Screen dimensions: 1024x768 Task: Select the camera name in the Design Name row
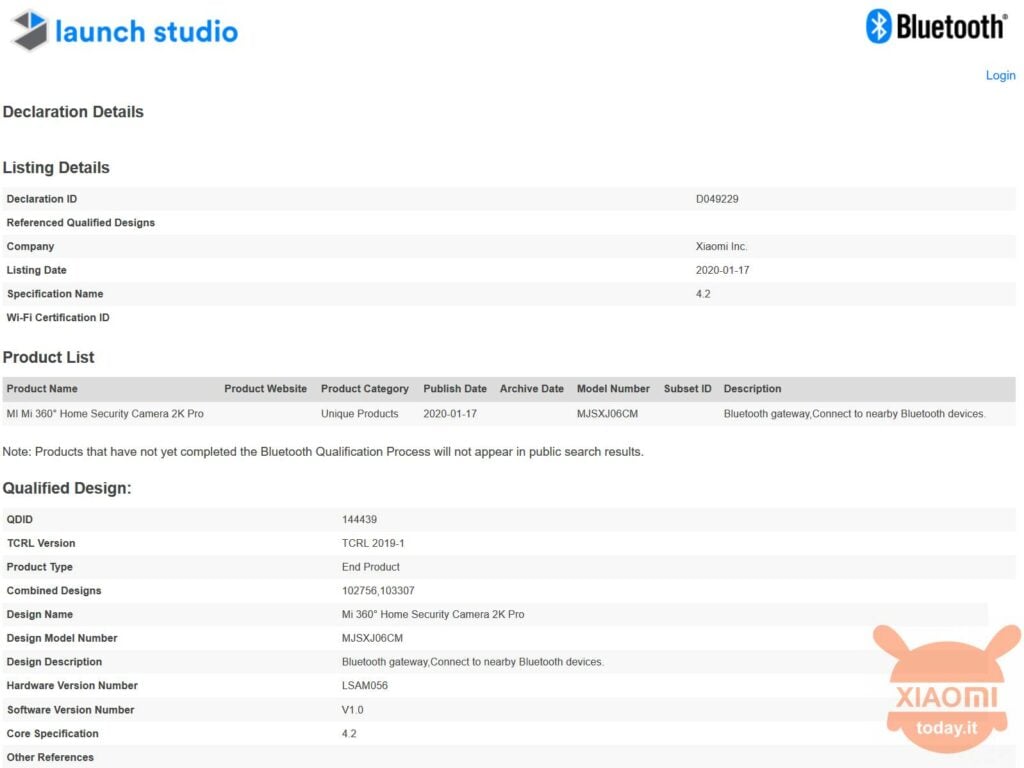coord(433,615)
